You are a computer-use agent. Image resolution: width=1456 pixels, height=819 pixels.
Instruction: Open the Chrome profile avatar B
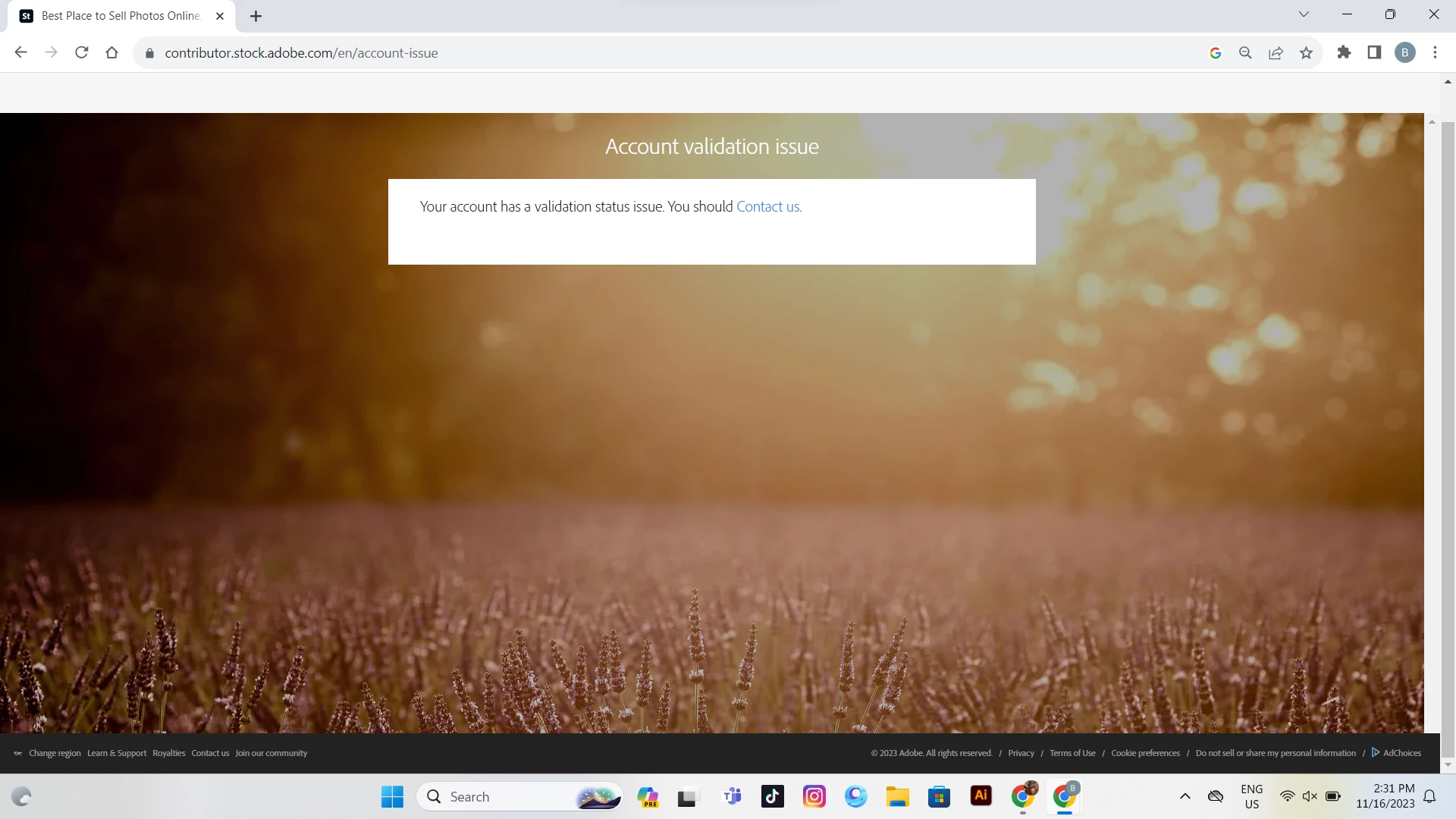pos(1404,52)
